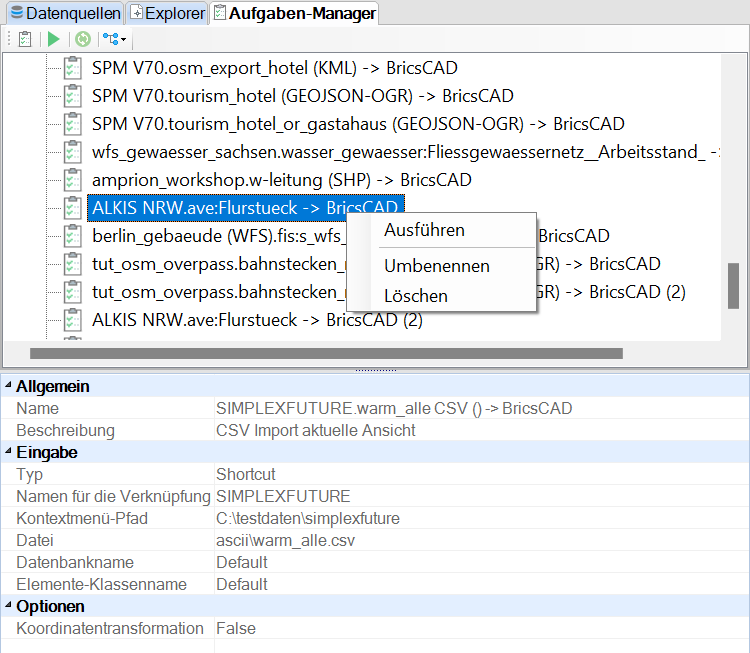Select the berlin_gebaeude (WFS) task
The height and width of the screenshot is (653, 750).
(x=218, y=236)
